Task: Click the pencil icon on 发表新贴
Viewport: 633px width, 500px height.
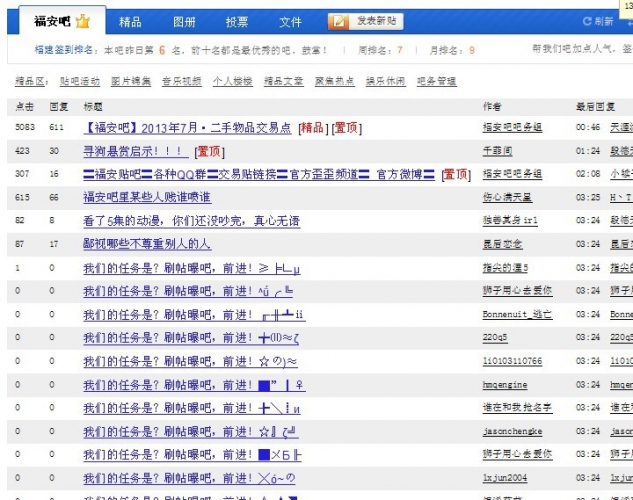Action: coord(340,21)
